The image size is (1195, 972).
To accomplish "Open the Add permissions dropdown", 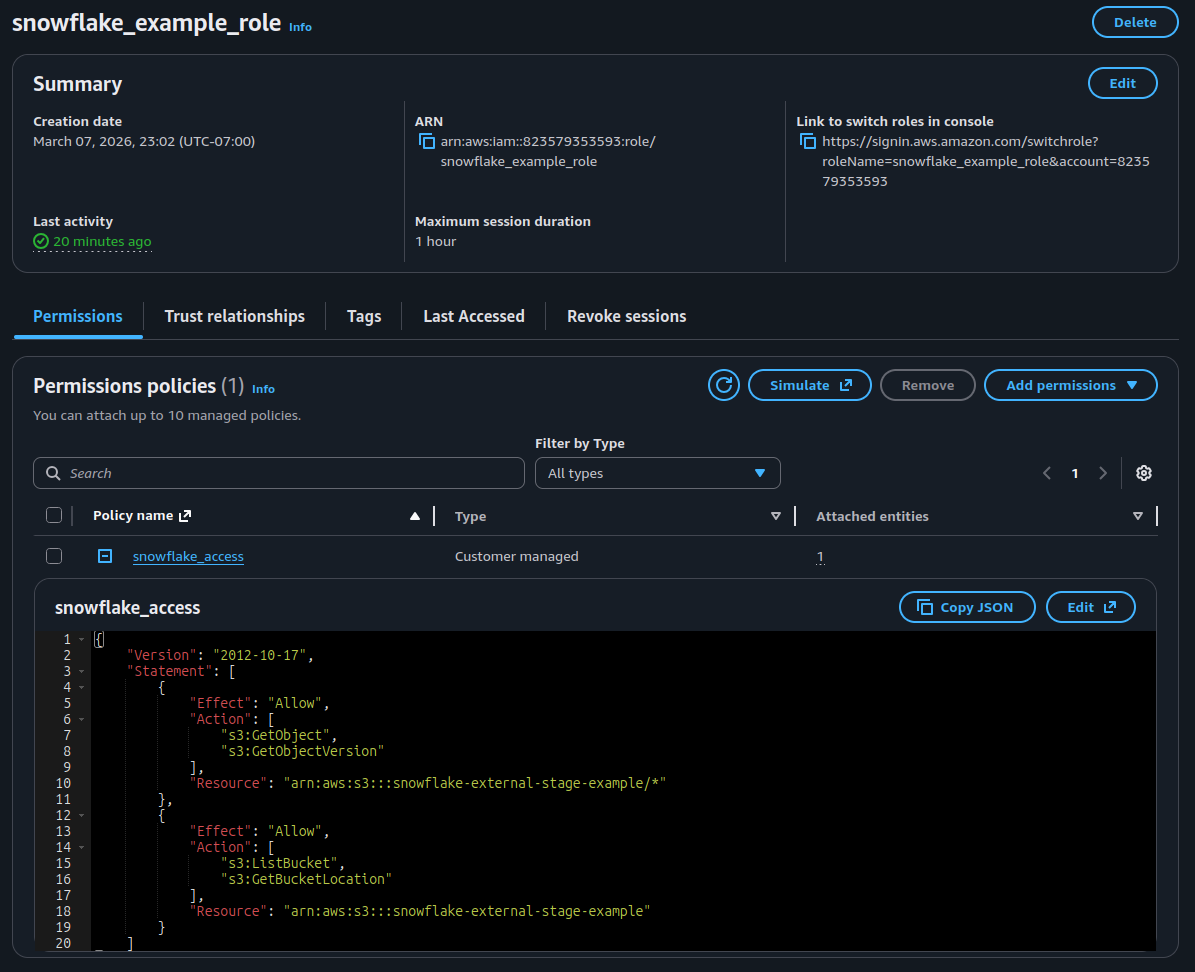I will point(1071,385).
